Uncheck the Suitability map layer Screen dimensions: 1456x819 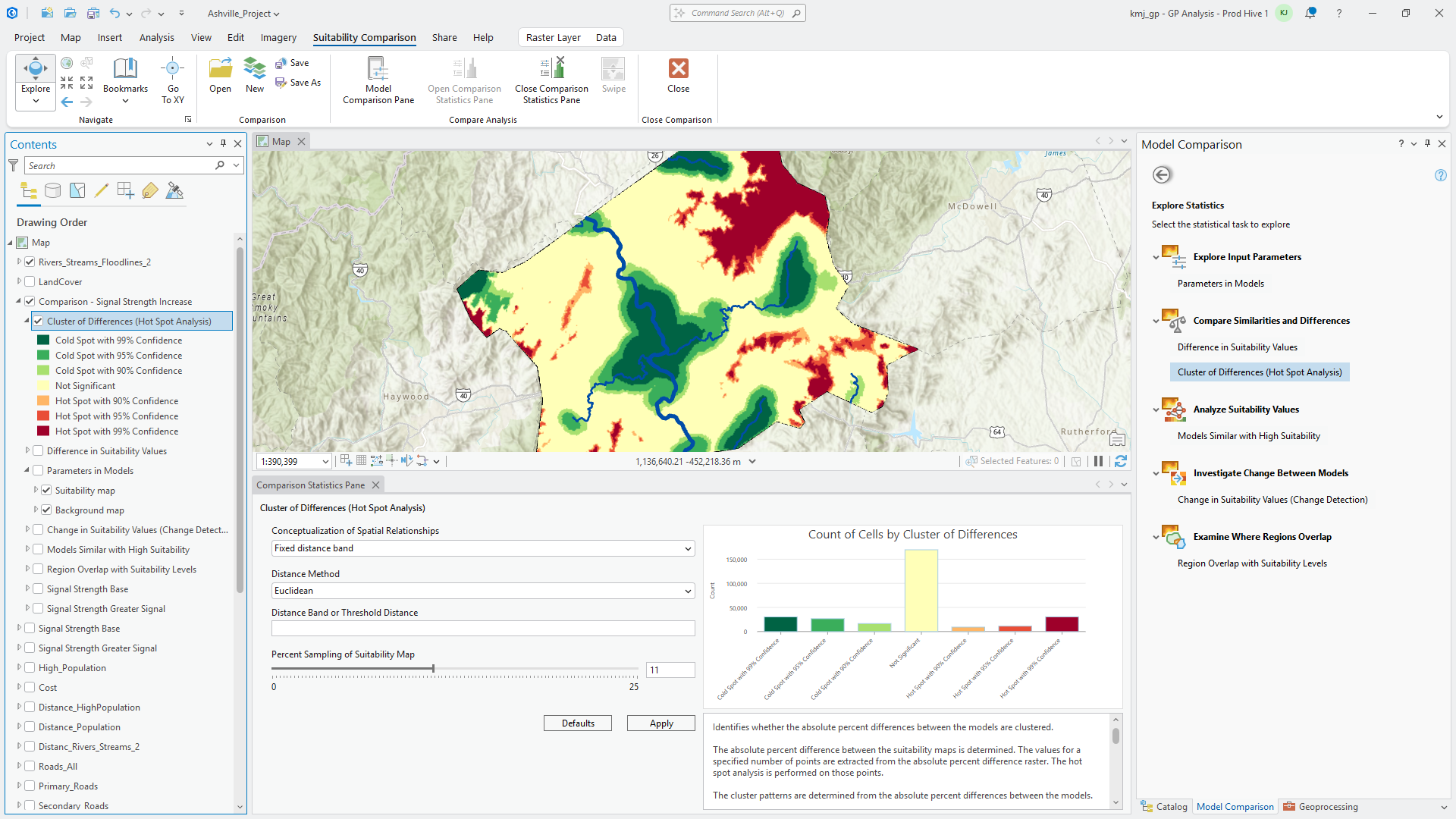point(46,490)
